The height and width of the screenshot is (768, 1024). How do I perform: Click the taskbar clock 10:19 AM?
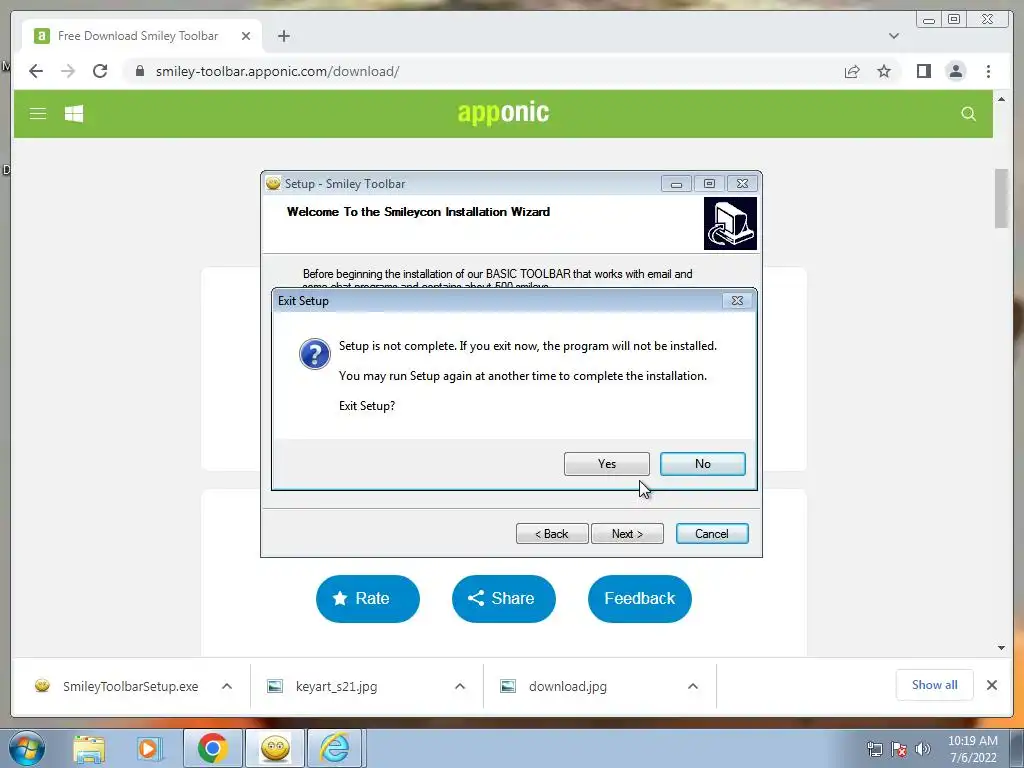coord(972,749)
